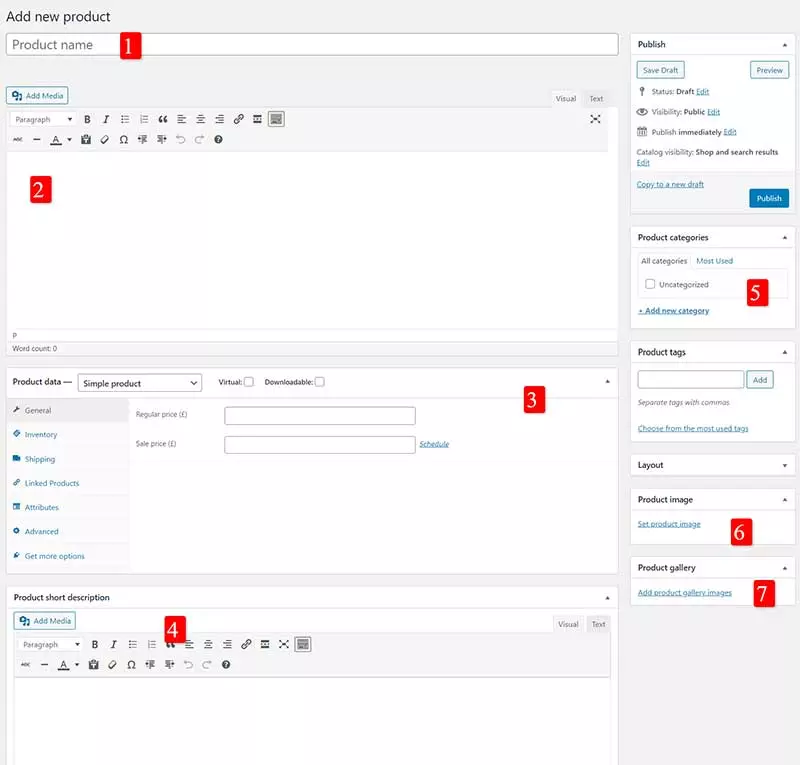Click Add Media above main editor
Image resolution: width=800 pixels, height=765 pixels.
(37, 95)
